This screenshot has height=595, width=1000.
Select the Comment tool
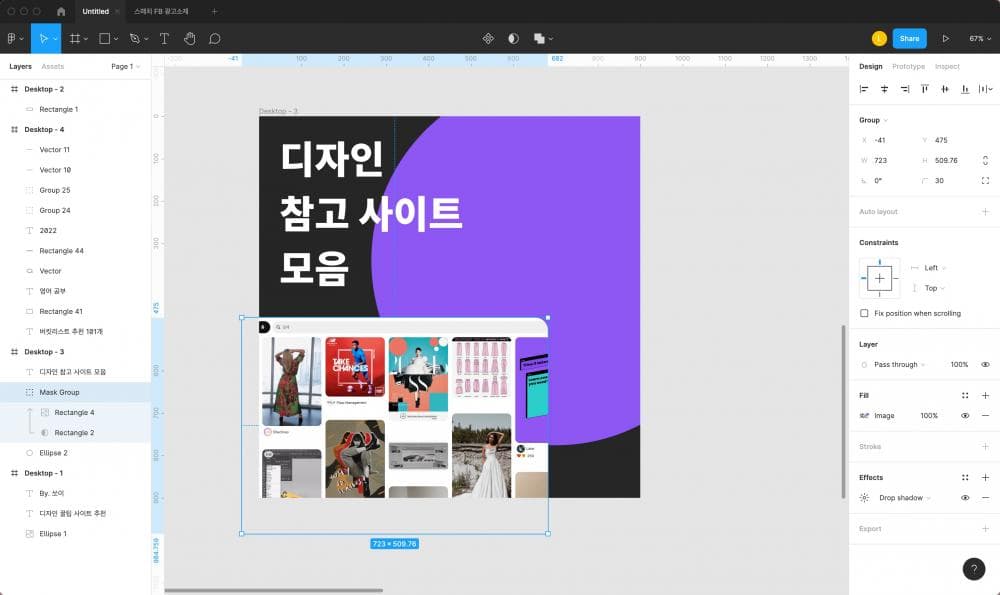coord(214,38)
